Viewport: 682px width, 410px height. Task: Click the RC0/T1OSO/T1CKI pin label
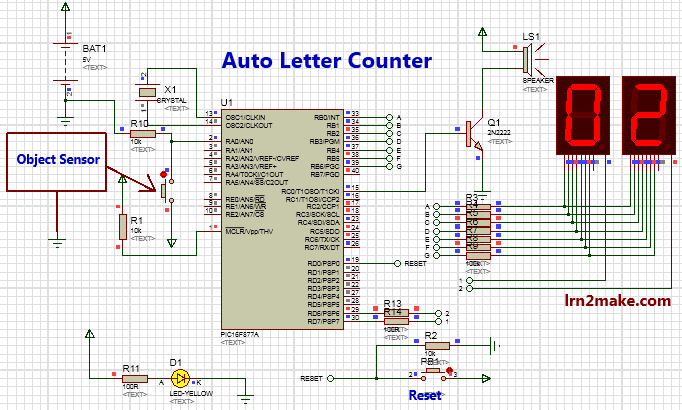coord(310,192)
